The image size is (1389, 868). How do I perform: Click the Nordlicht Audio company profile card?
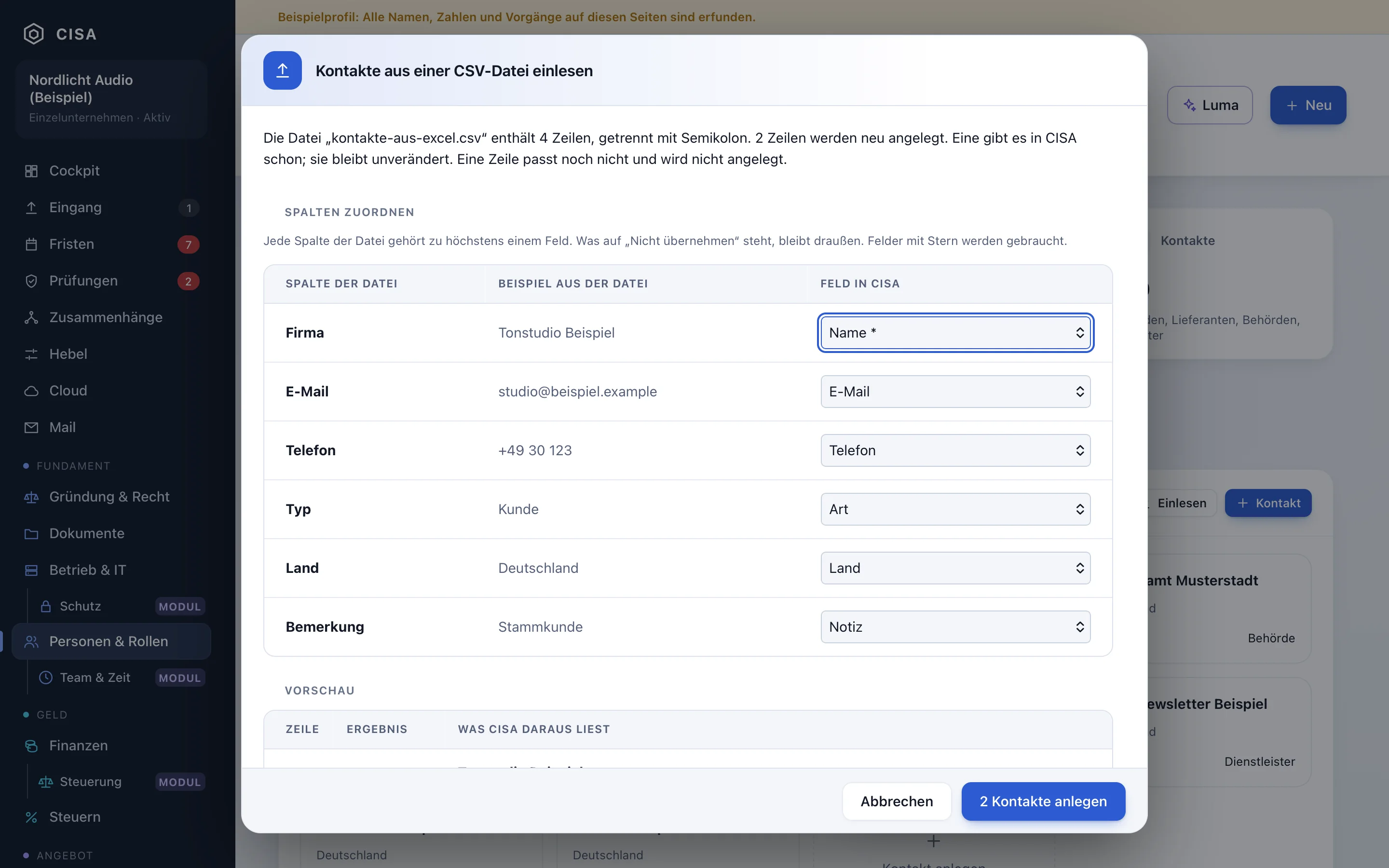[x=111, y=99]
